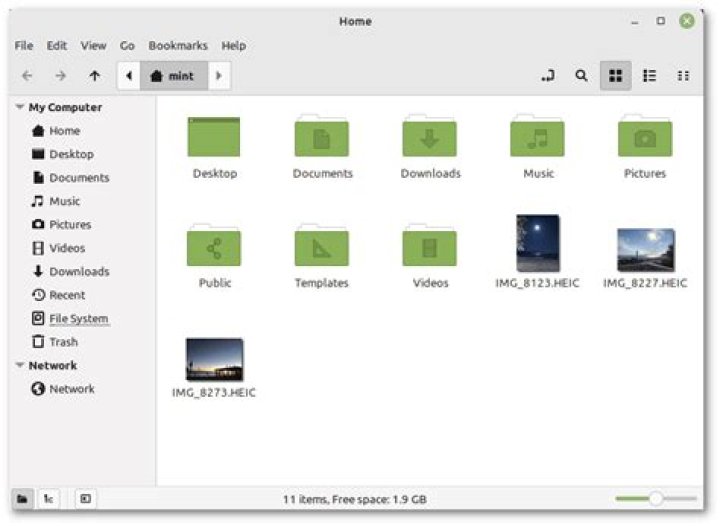
Task: Show tree view in the sidebar
Action: point(48,498)
